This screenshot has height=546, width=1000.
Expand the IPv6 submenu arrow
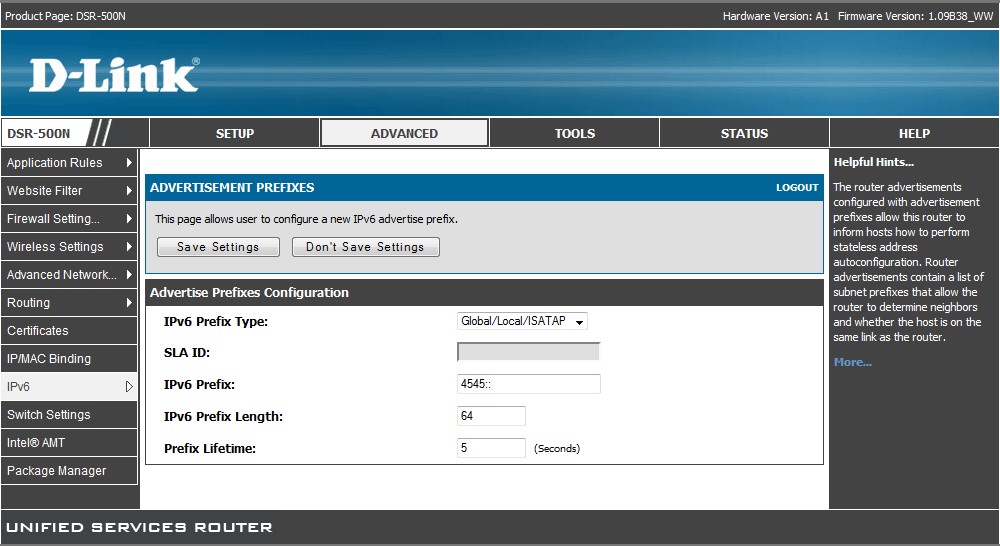point(129,387)
